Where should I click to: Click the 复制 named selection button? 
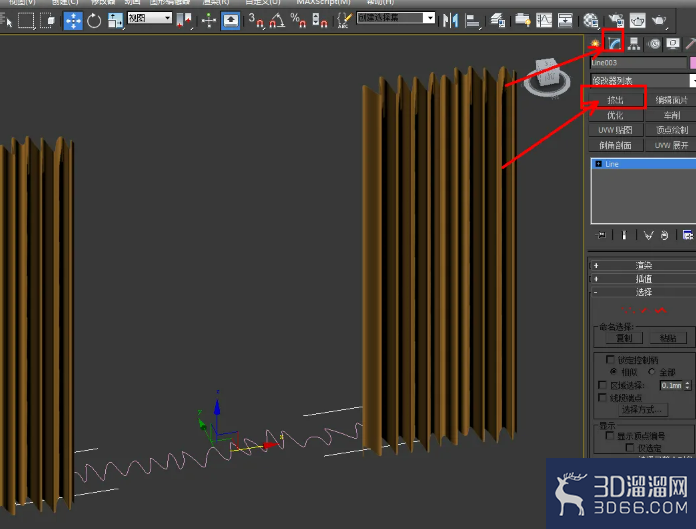[x=624, y=338]
